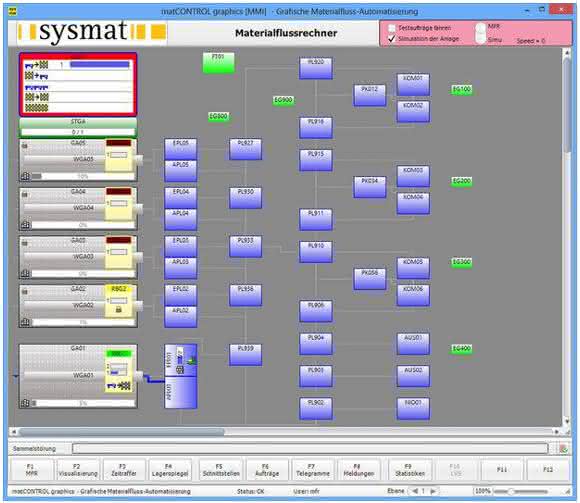Click the blue progress bar in first order row
The image size is (580, 503).
[100, 65]
